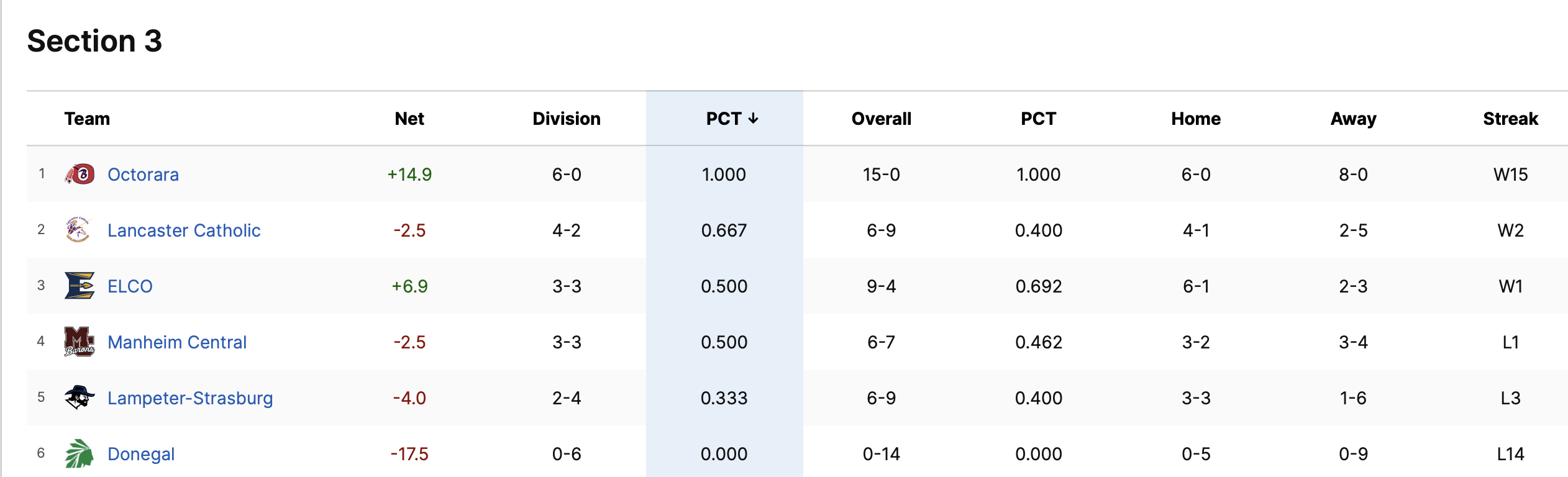Sort standings by Division record

566,119
